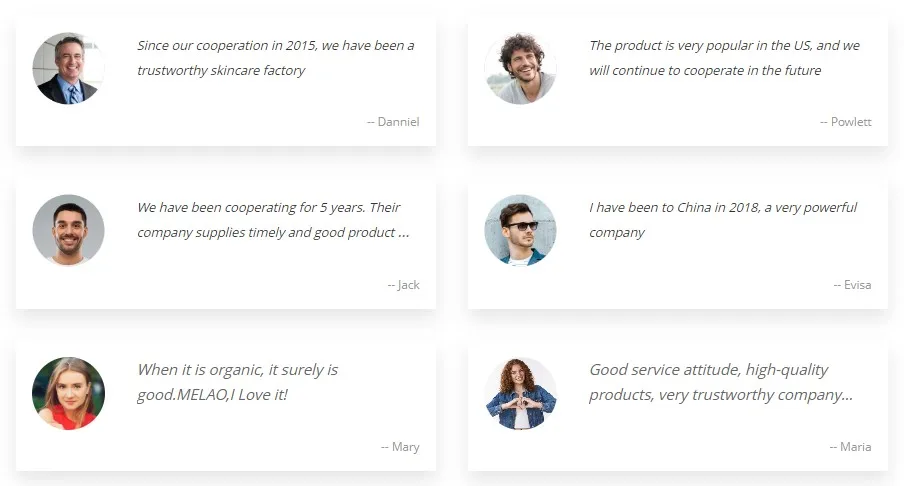Select Powlett's circular avatar image

pos(520,68)
